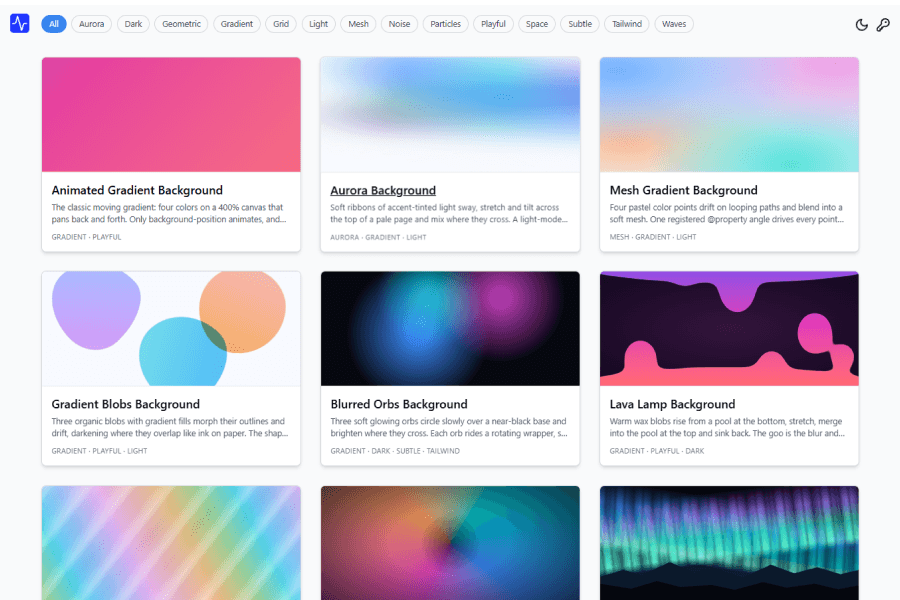Select the Space filter chip
This screenshot has height=600, width=900.
point(537,24)
